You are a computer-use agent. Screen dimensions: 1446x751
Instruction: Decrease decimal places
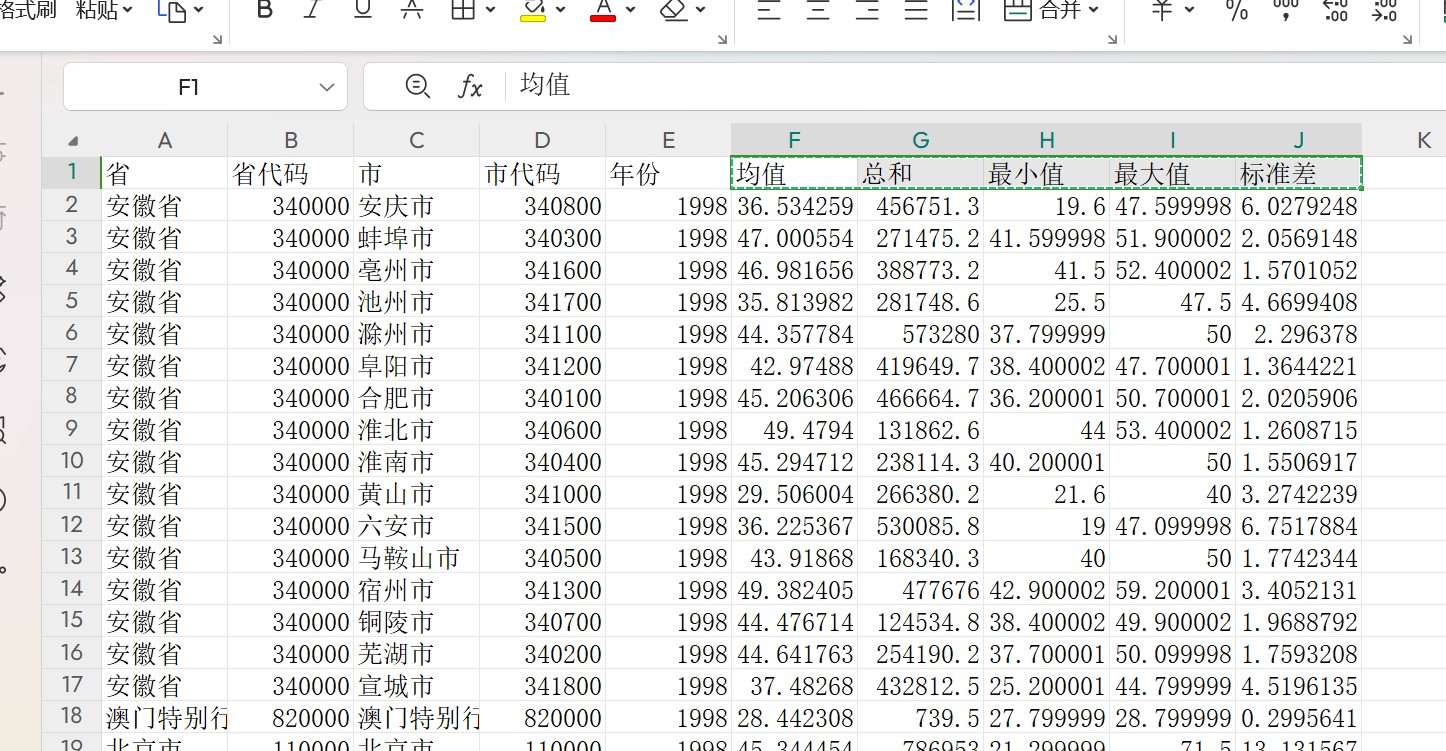tap(1385, 10)
